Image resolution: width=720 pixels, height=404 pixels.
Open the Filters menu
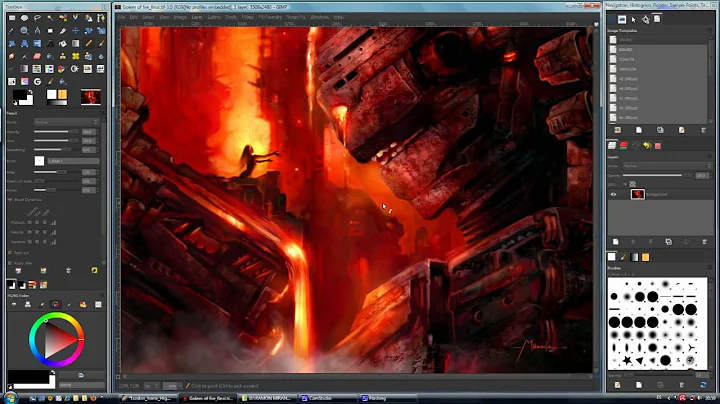tap(248, 17)
